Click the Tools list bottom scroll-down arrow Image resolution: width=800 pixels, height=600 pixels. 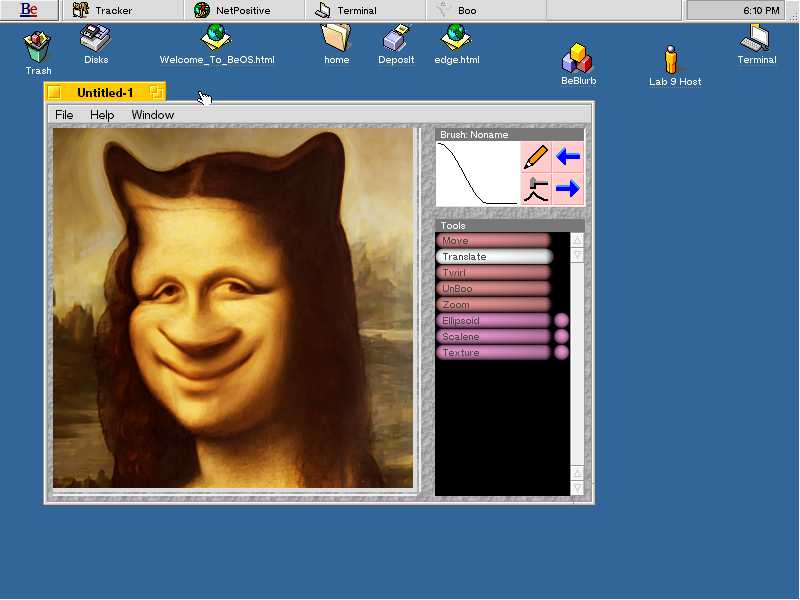(577, 488)
